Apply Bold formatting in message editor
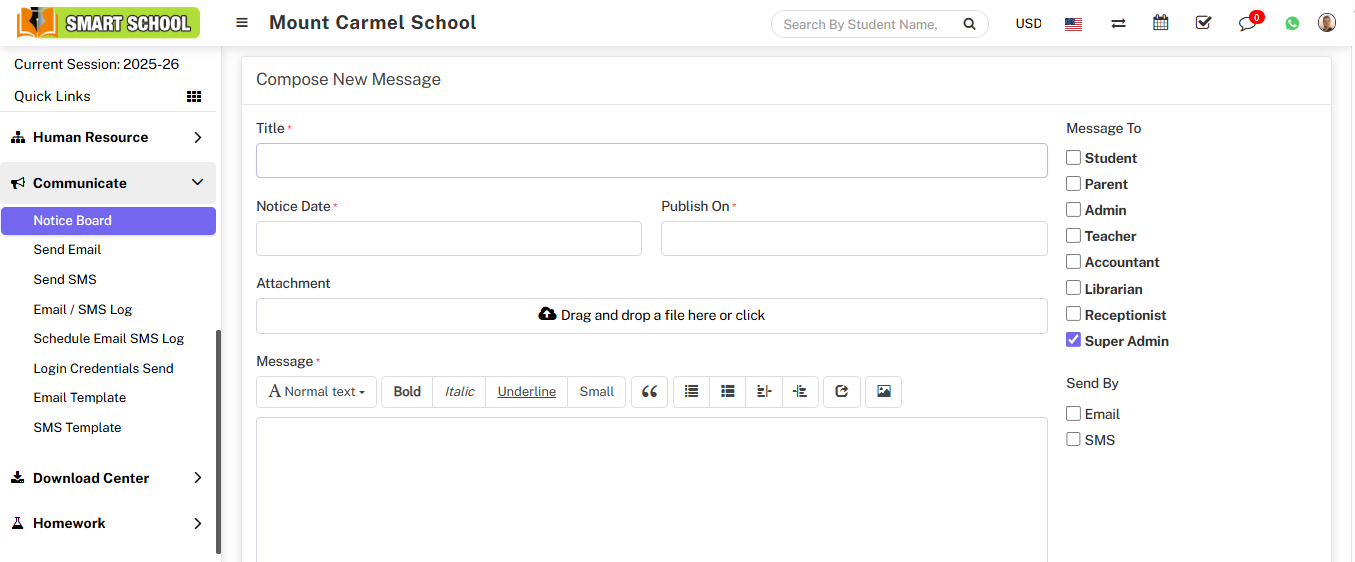This screenshot has width=1355, height=562. [407, 392]
